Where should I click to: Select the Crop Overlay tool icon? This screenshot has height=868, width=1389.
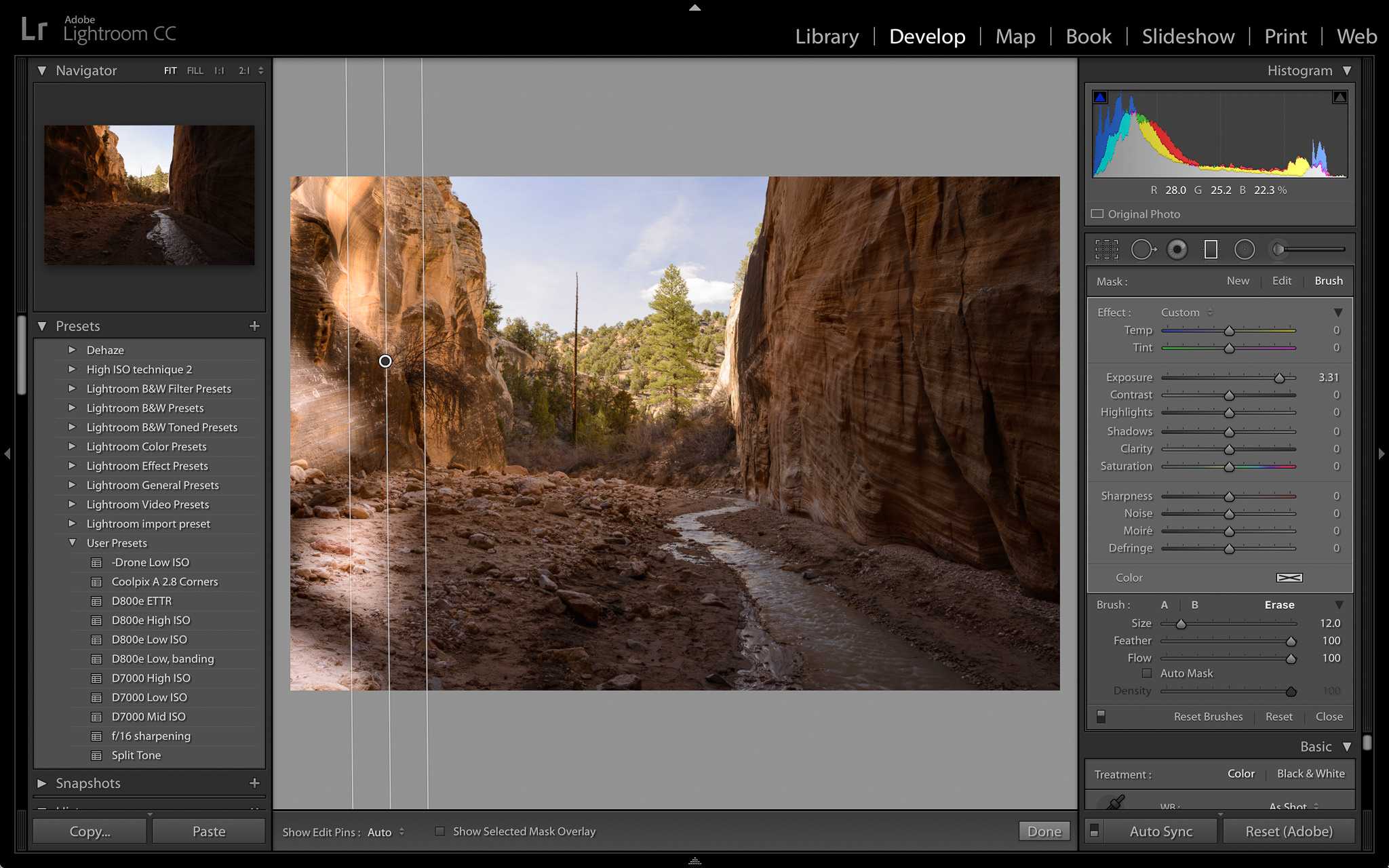(x=1104, y=249)
